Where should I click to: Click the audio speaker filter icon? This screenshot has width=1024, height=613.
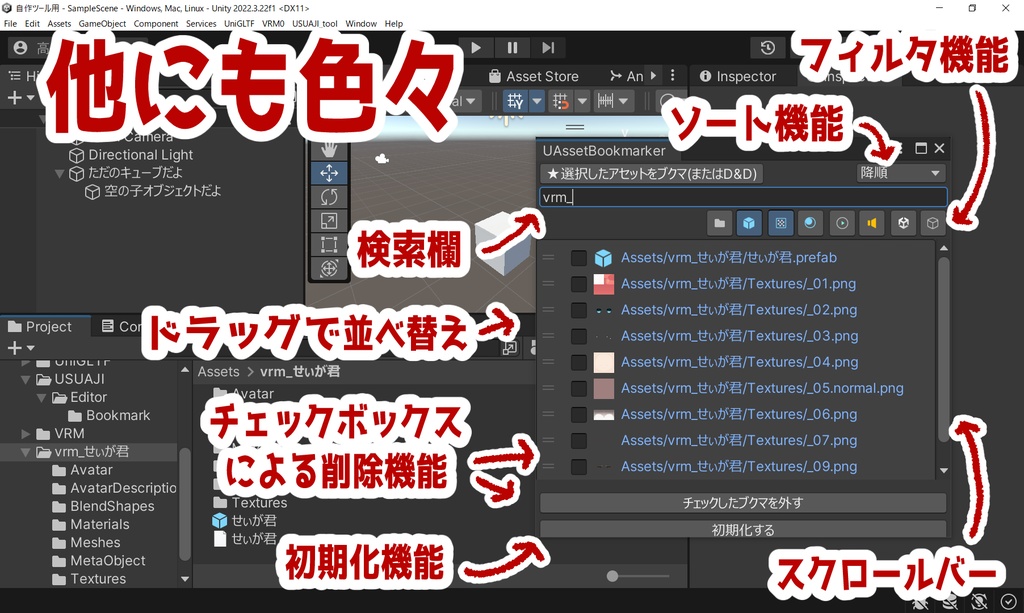[x=874, y=223]
